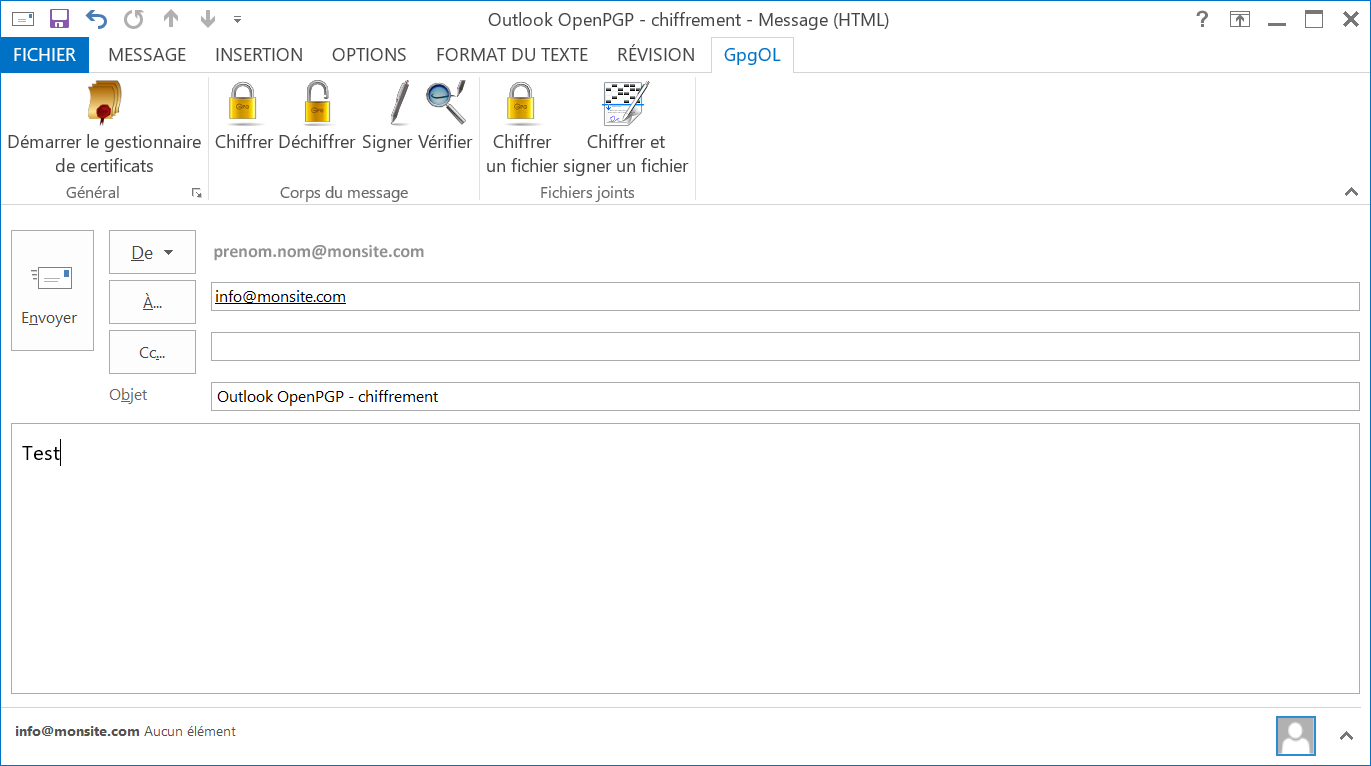Open help with the question mark icon
Image resolution: width=1371 pixels, height=766 pixels.
tap(1203, 19)
